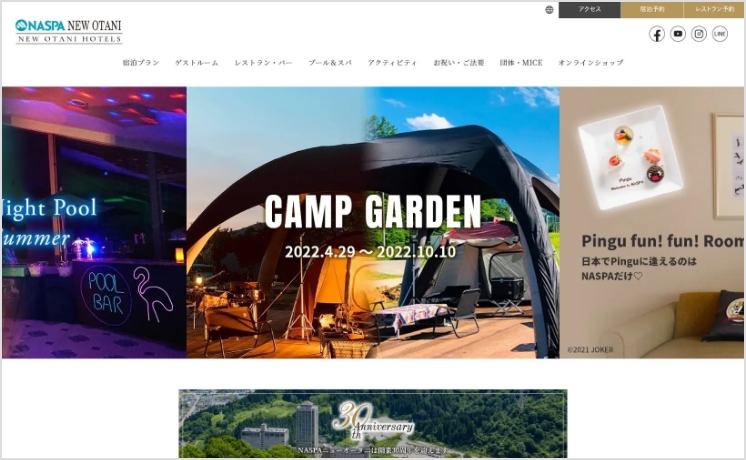Expand the アクティビティ menu

392,62
